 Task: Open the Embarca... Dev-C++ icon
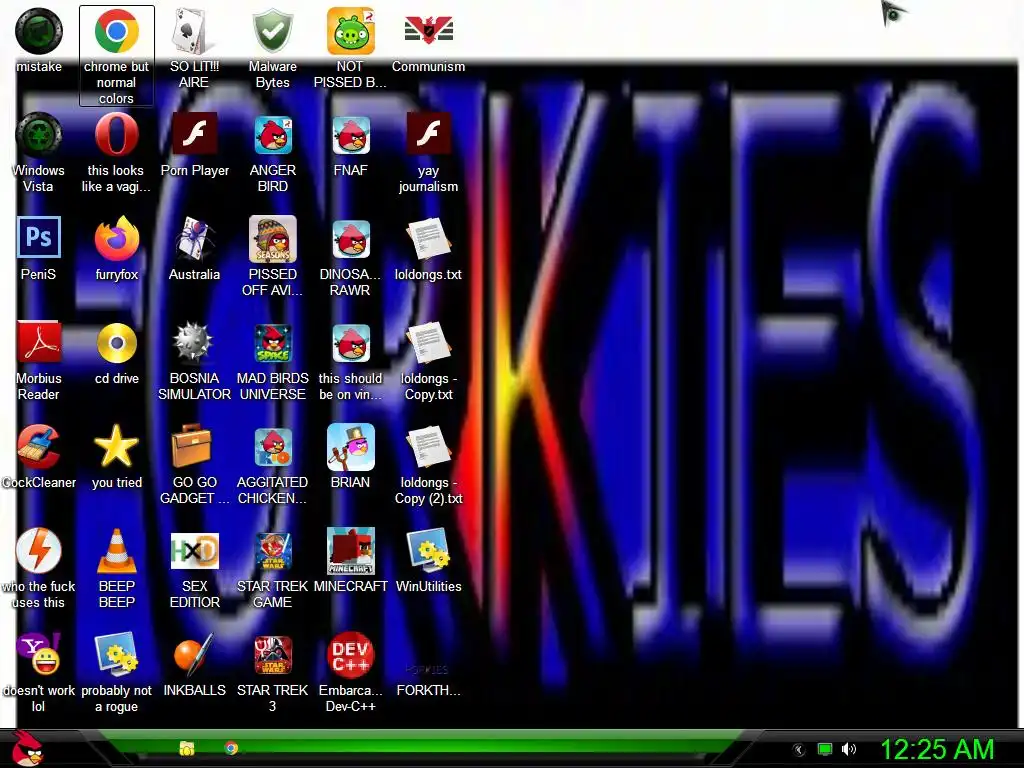pos(351,655)
